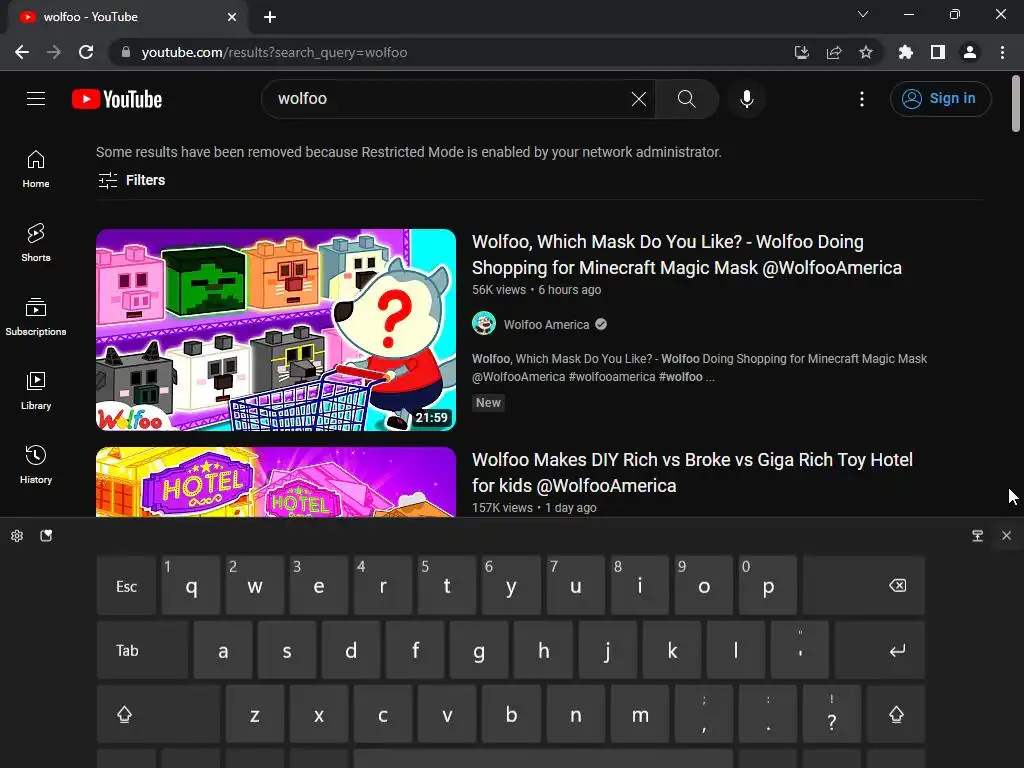The height and width of the screenshot is (768, 1024).
Task: Open History in the sidebar
Action: click(36, 464)
